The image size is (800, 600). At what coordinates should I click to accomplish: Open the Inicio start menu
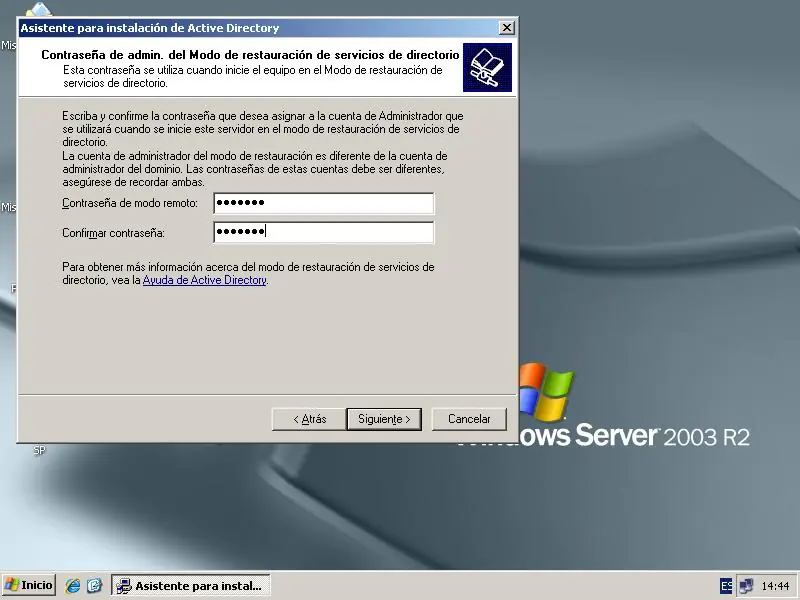[29, 585]
